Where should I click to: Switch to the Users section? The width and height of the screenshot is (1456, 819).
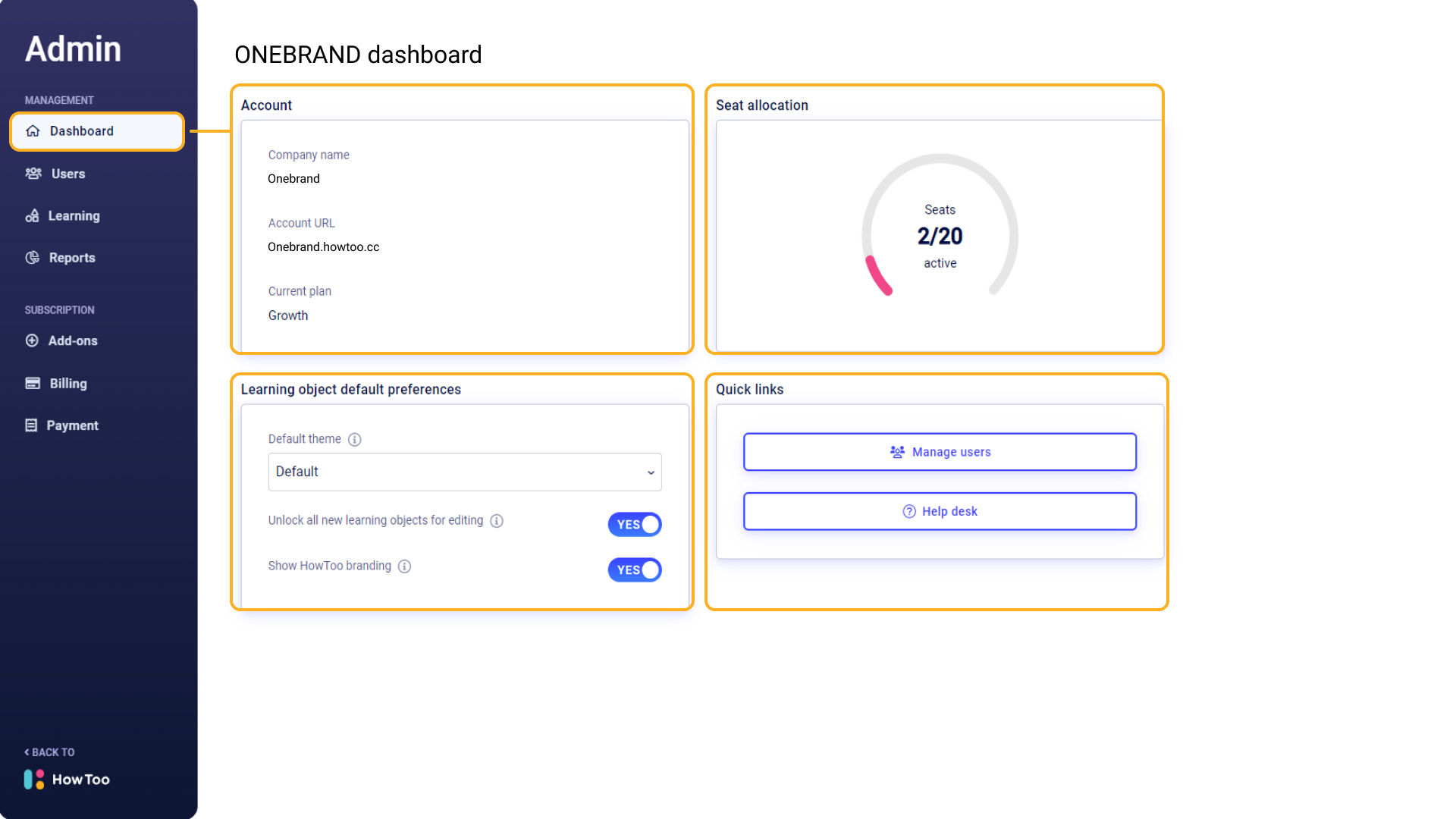point(67,174)
